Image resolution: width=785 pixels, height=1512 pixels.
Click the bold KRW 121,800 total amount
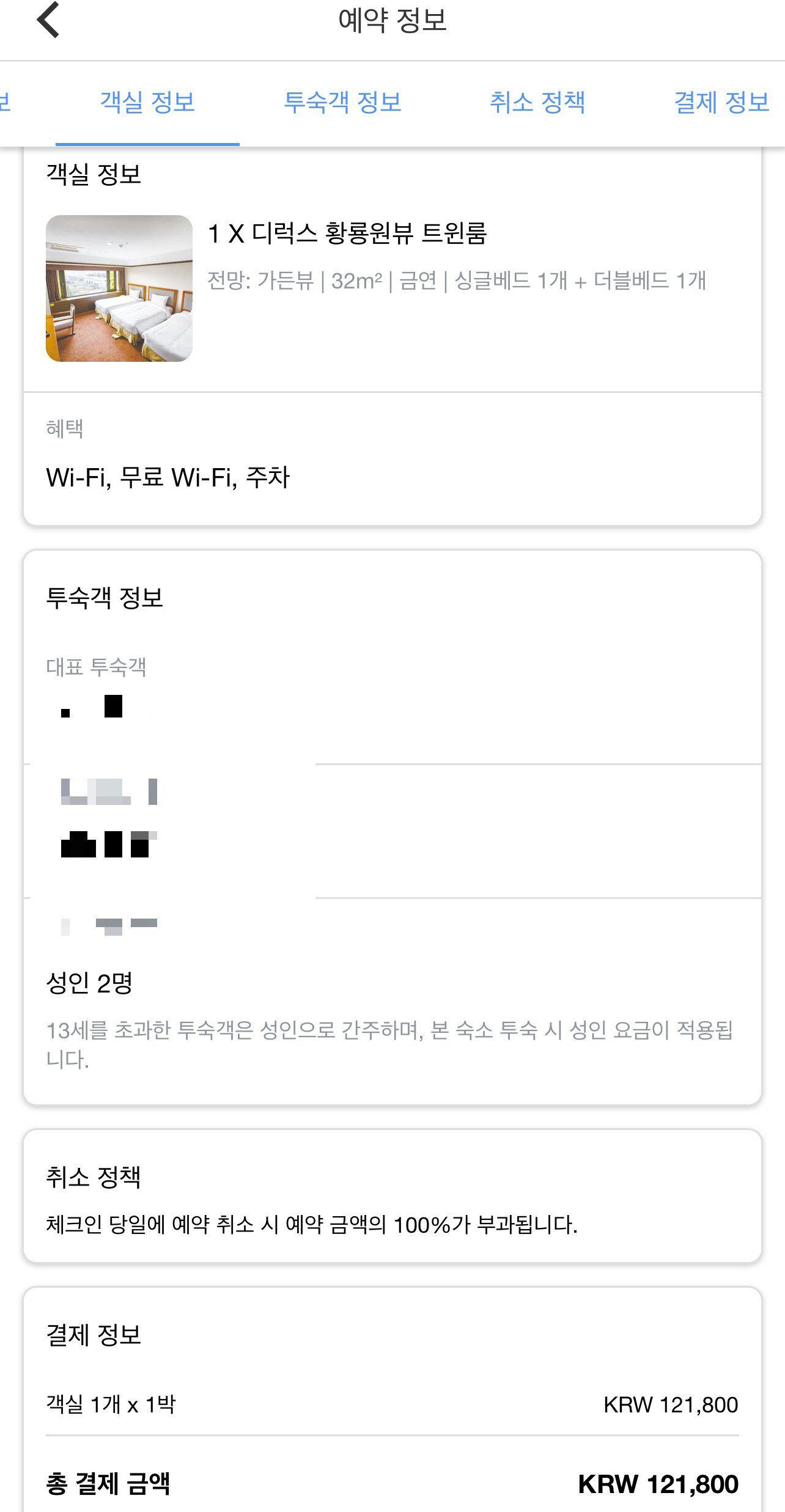coord(658,1484)
